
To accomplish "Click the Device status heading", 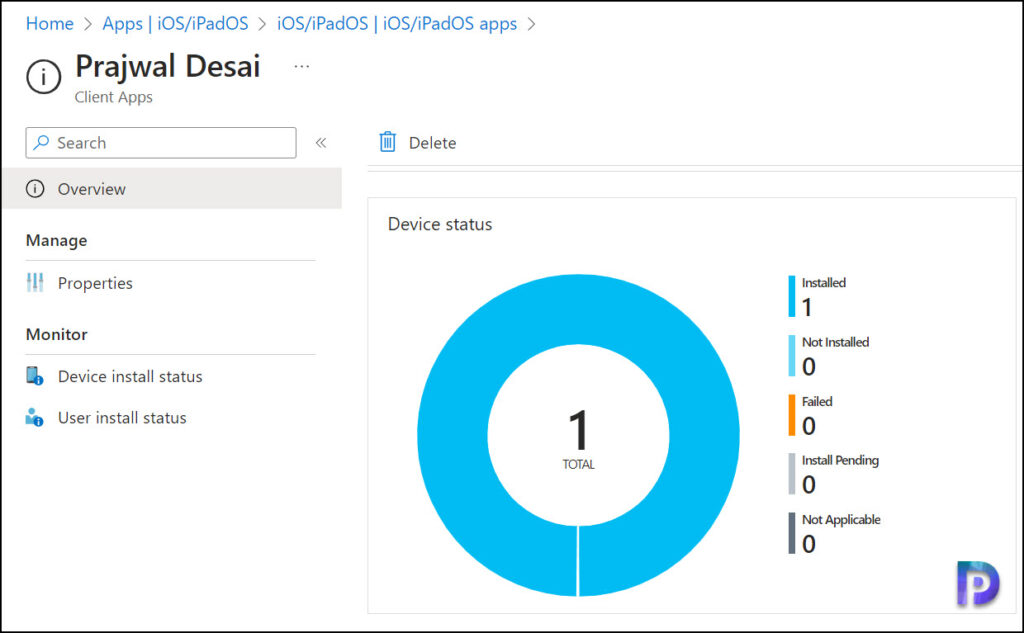I will pos(440,224).
